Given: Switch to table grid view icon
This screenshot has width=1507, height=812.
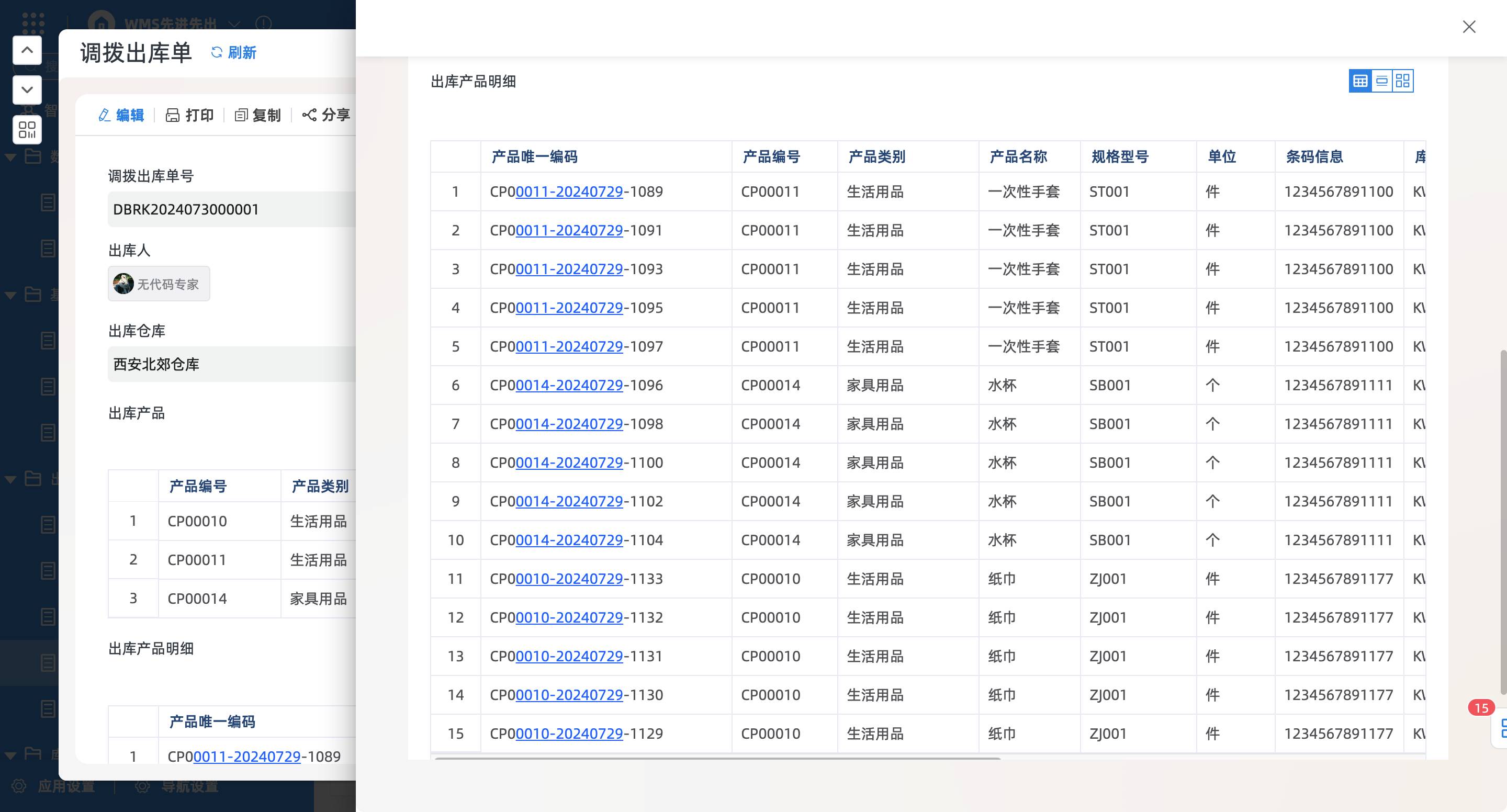Looking at the screenshot, I should 1359,81.
